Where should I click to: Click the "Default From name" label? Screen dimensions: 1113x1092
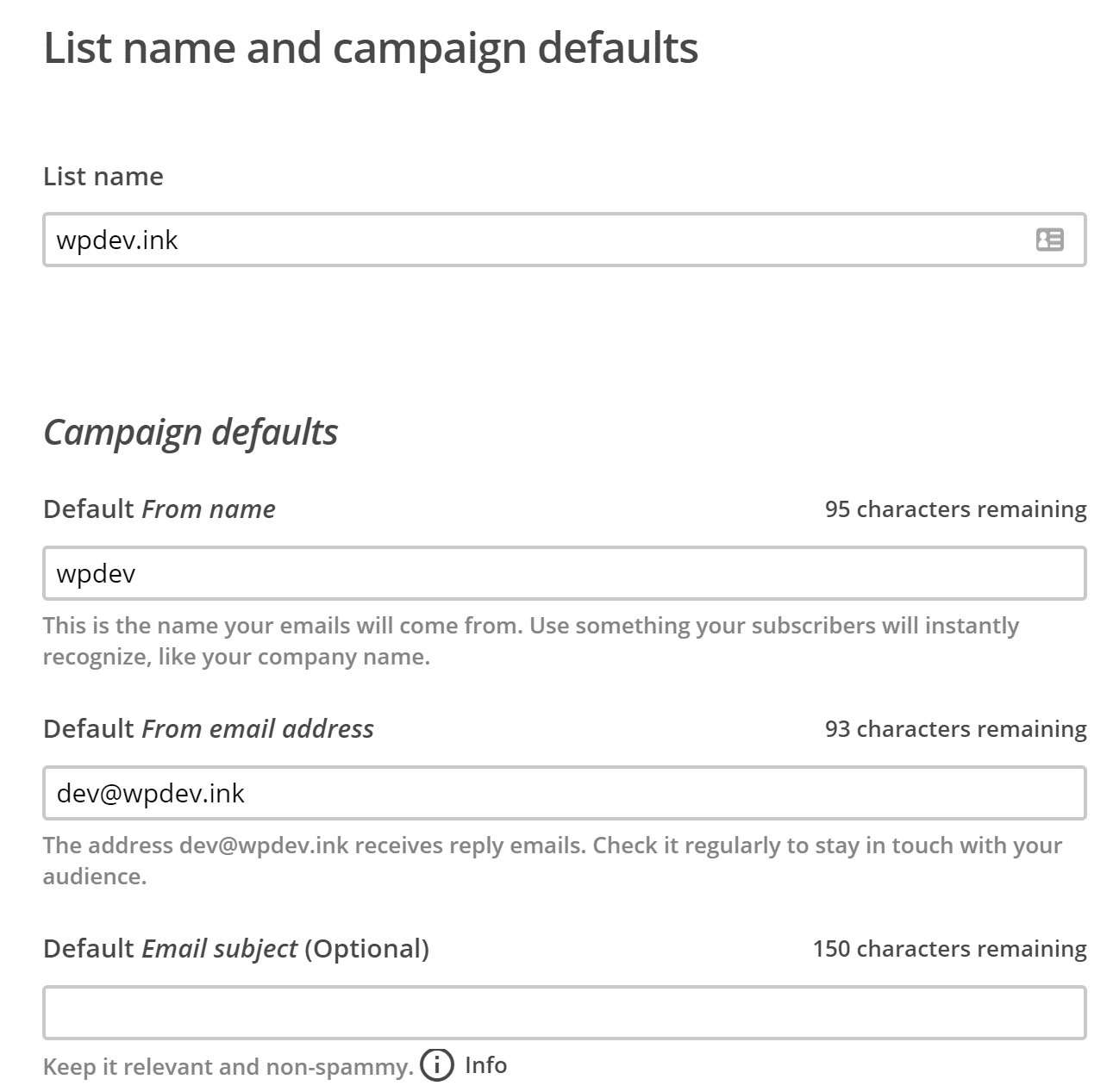159,509
